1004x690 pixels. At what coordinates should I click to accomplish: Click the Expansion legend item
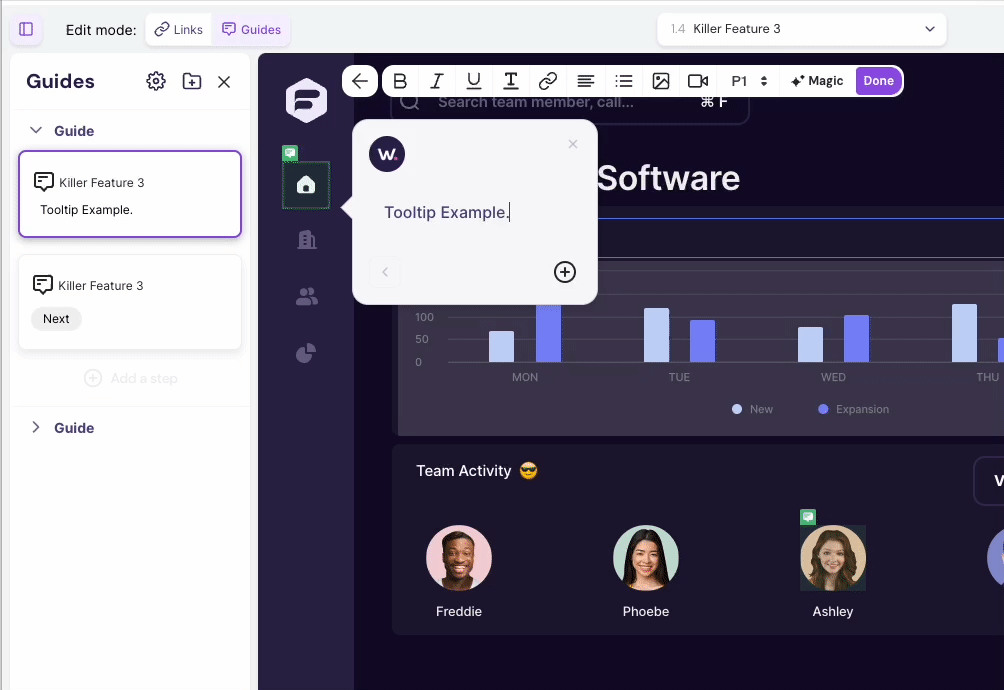click(854, 409)
